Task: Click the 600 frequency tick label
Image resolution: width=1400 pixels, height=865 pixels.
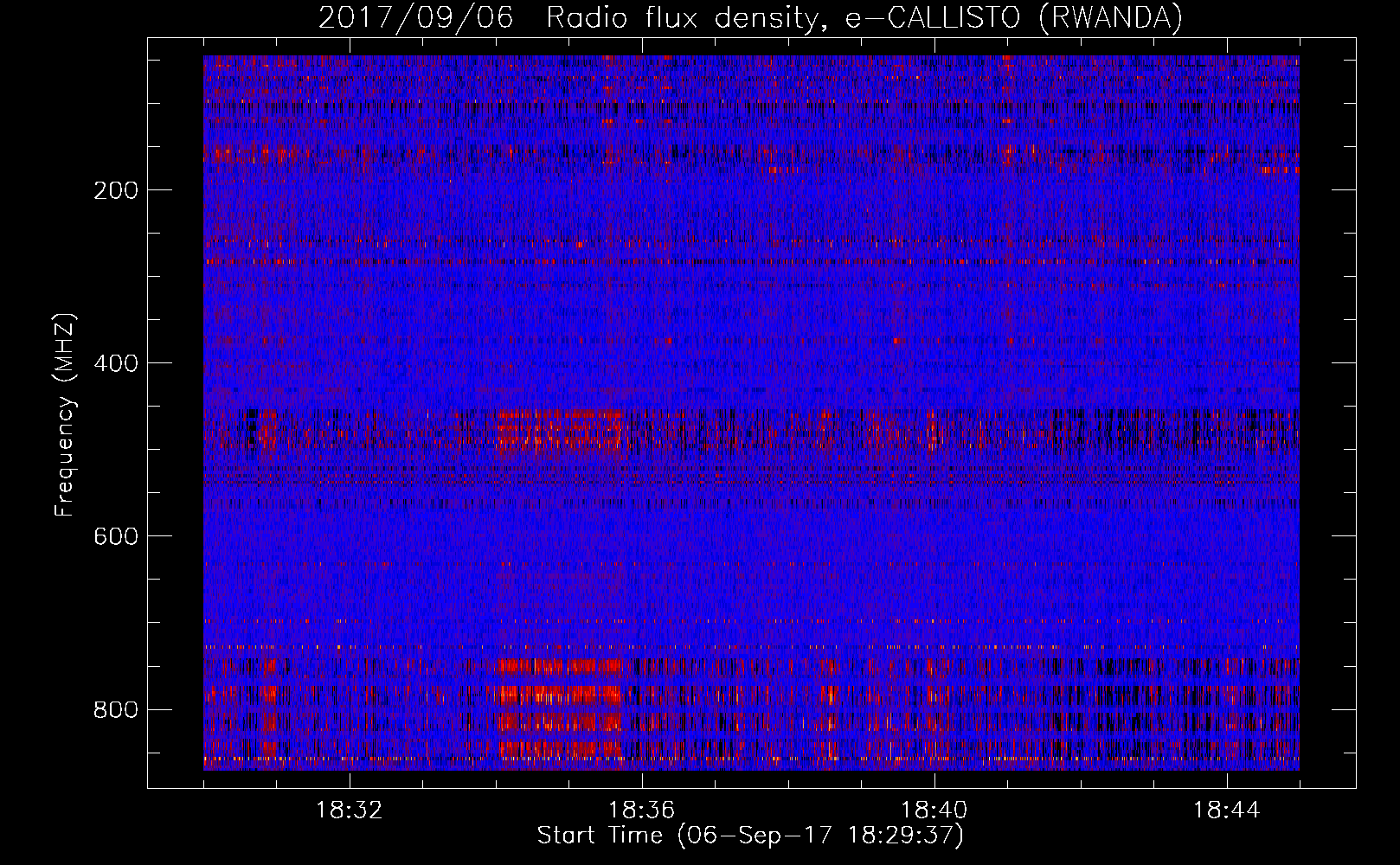Action: point(116,536)
